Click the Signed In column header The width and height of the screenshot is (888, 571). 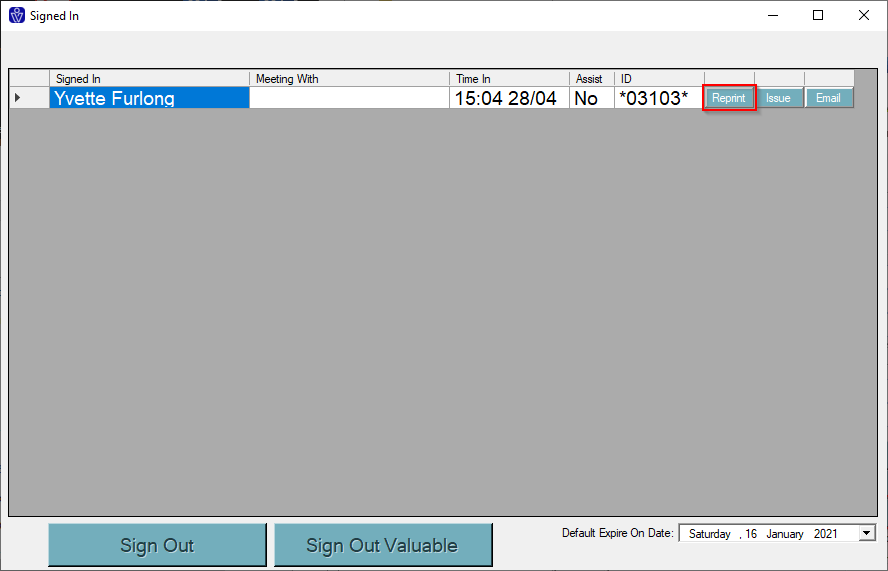coord(150,79)
